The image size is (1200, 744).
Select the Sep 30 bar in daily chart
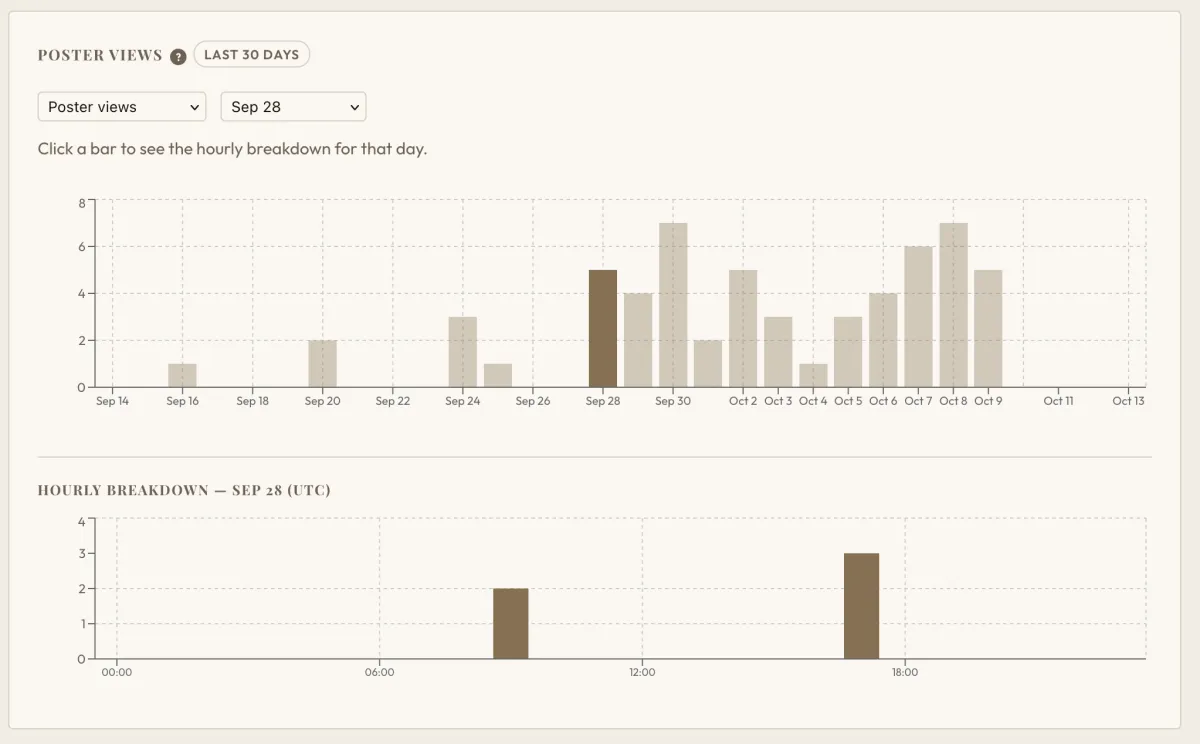(673, 305)
